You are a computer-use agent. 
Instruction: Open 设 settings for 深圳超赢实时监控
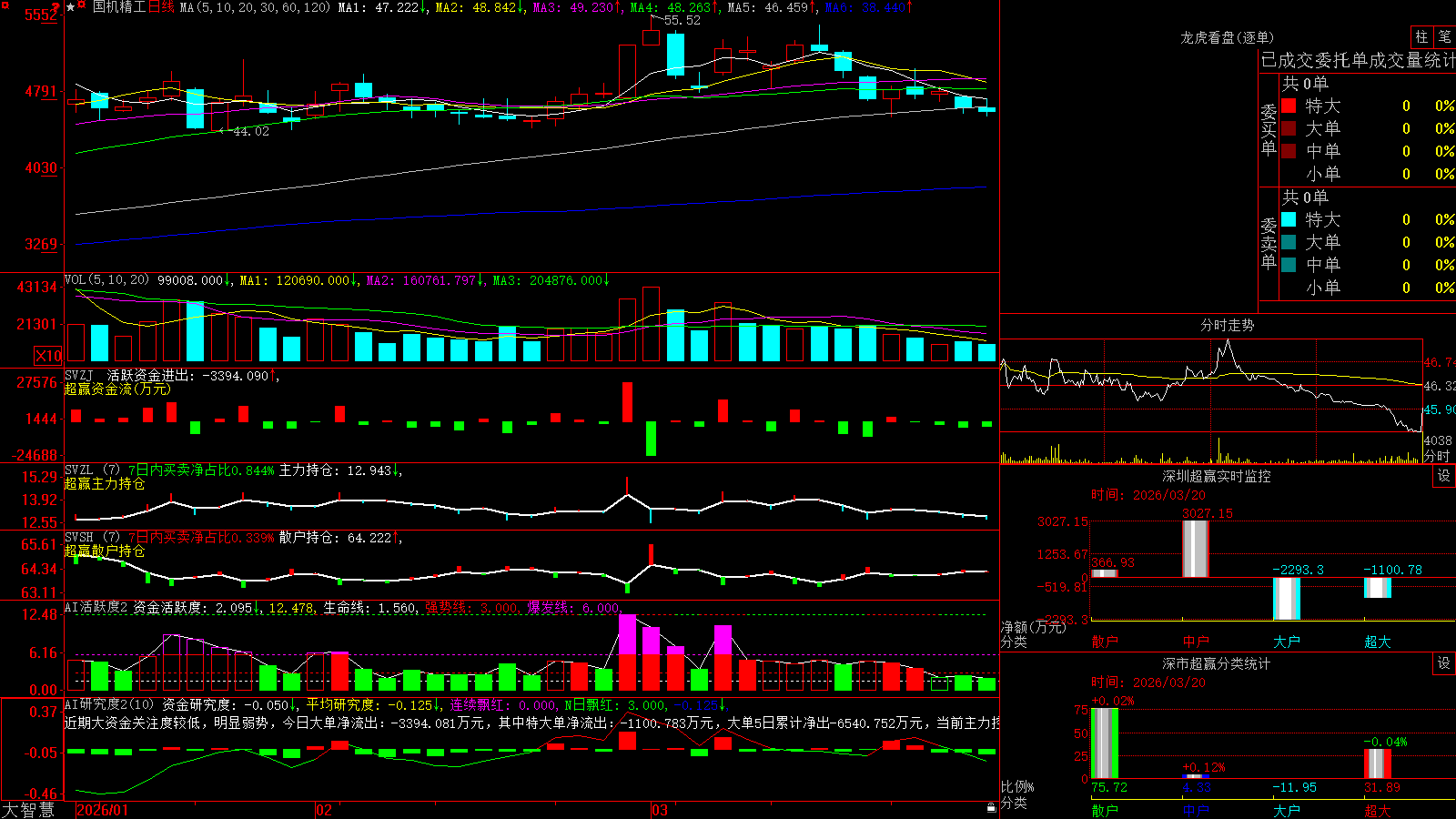coord(1444,476)
